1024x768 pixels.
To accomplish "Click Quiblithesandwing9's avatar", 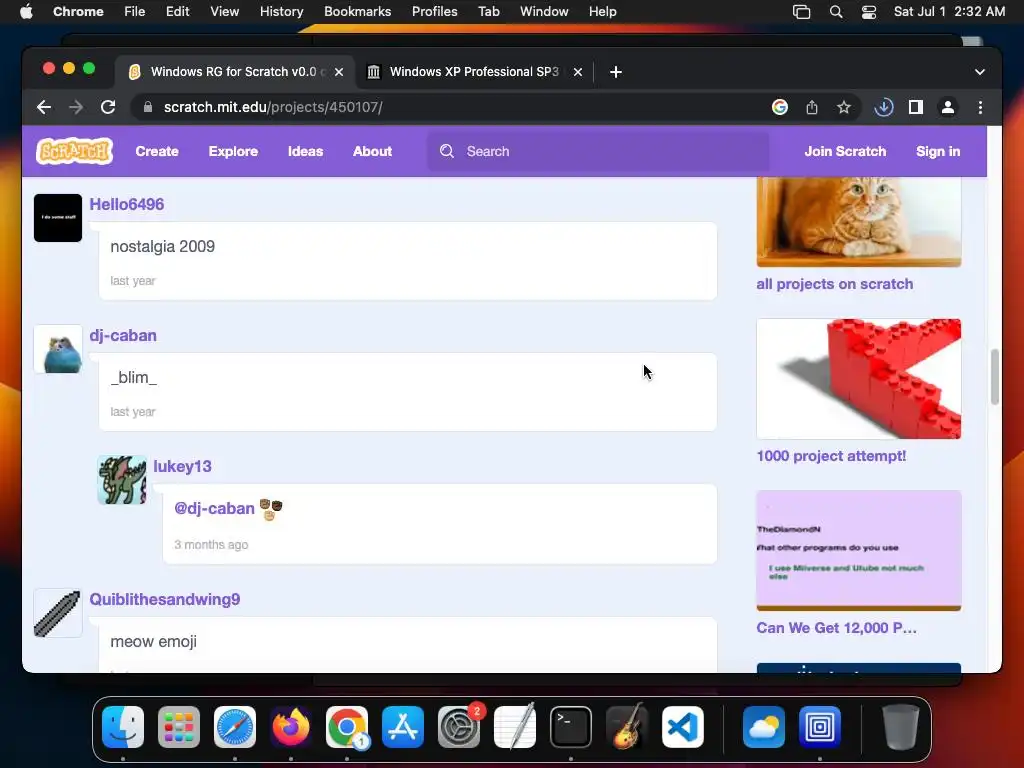I will click(58, 613).
